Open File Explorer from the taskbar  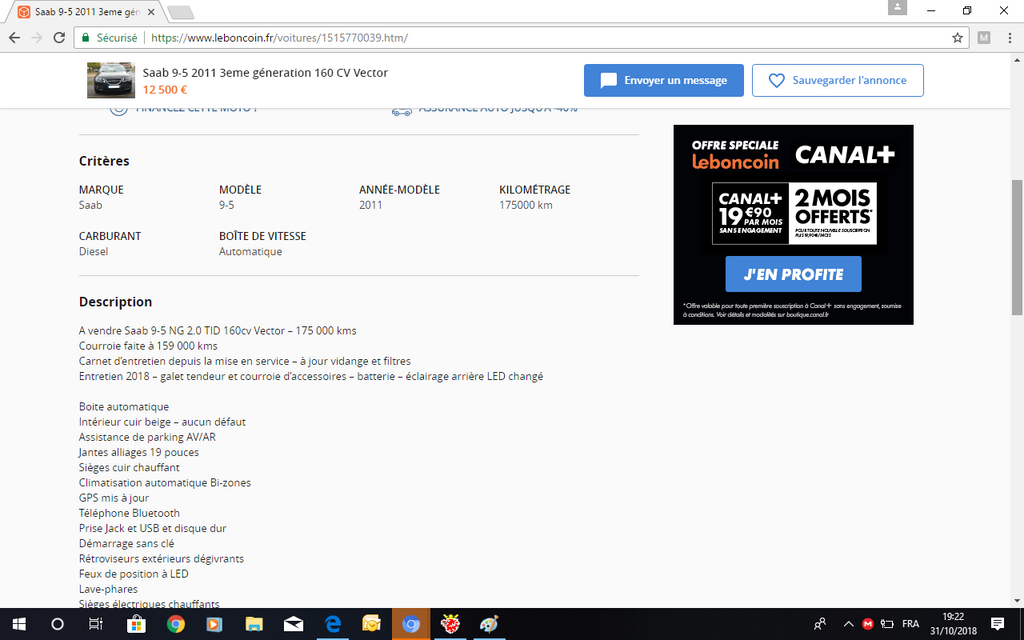click(x=254, y=624)
